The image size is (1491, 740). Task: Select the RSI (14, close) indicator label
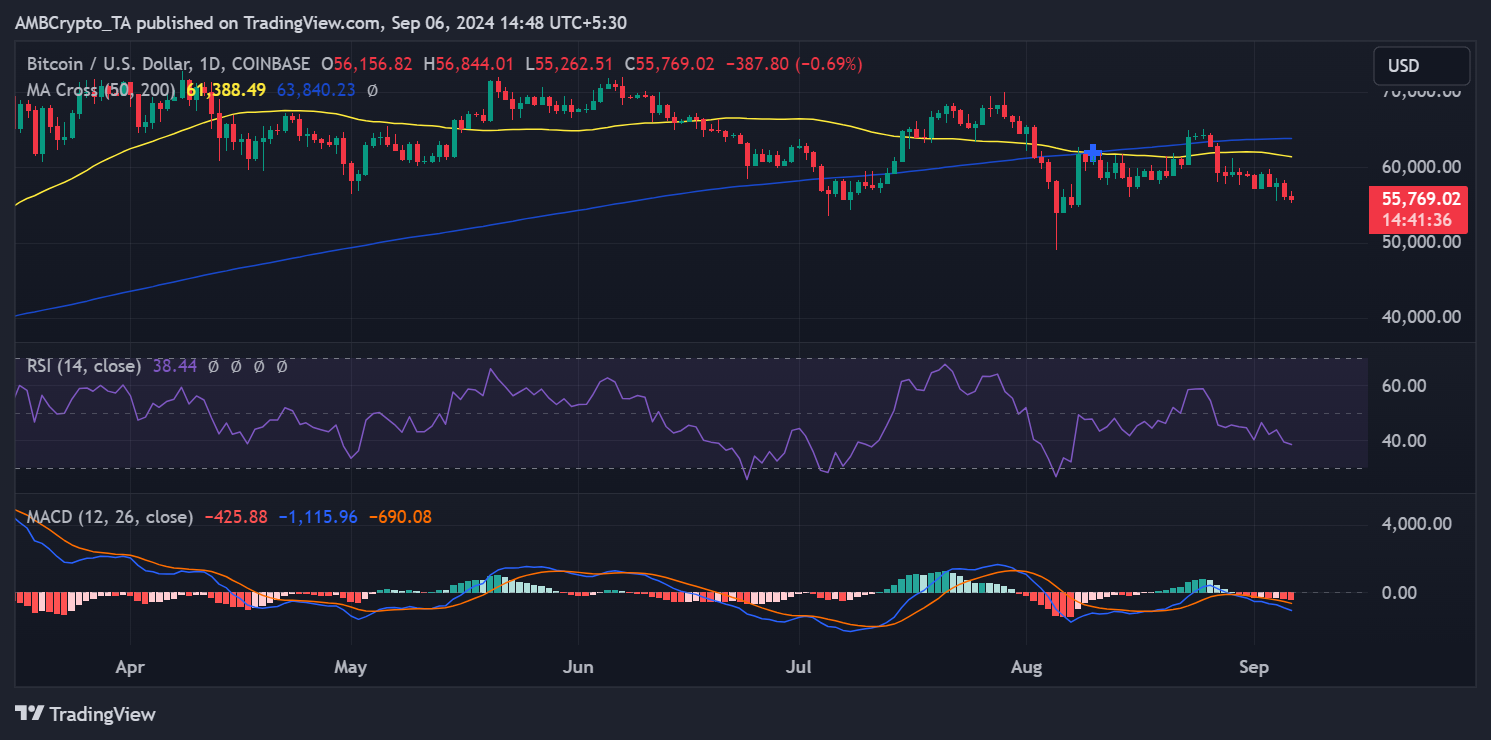click(x=84, y=366)
